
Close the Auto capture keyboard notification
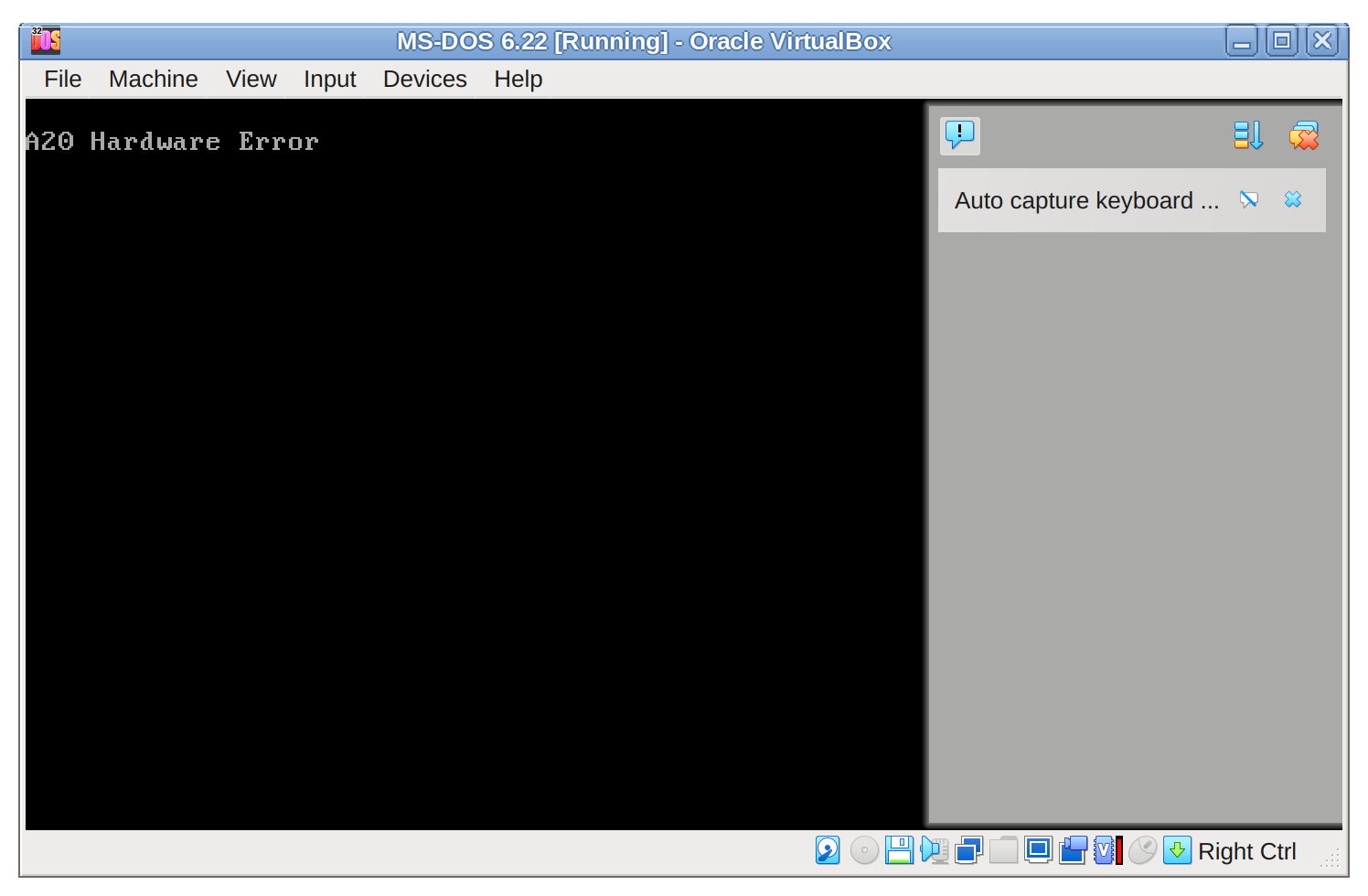click(x=1293, y=199)
